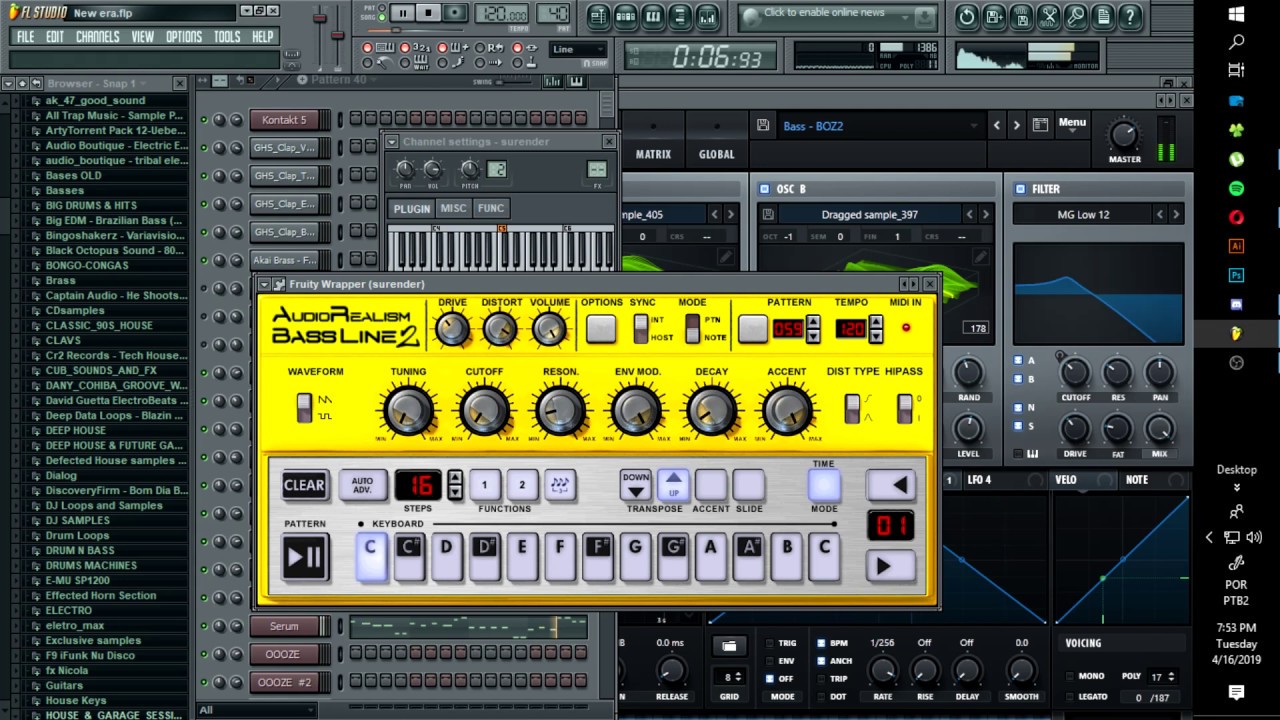The image size is (1280, 720).
Task: Open the CHANNELS menu
Action: point(97,37)
